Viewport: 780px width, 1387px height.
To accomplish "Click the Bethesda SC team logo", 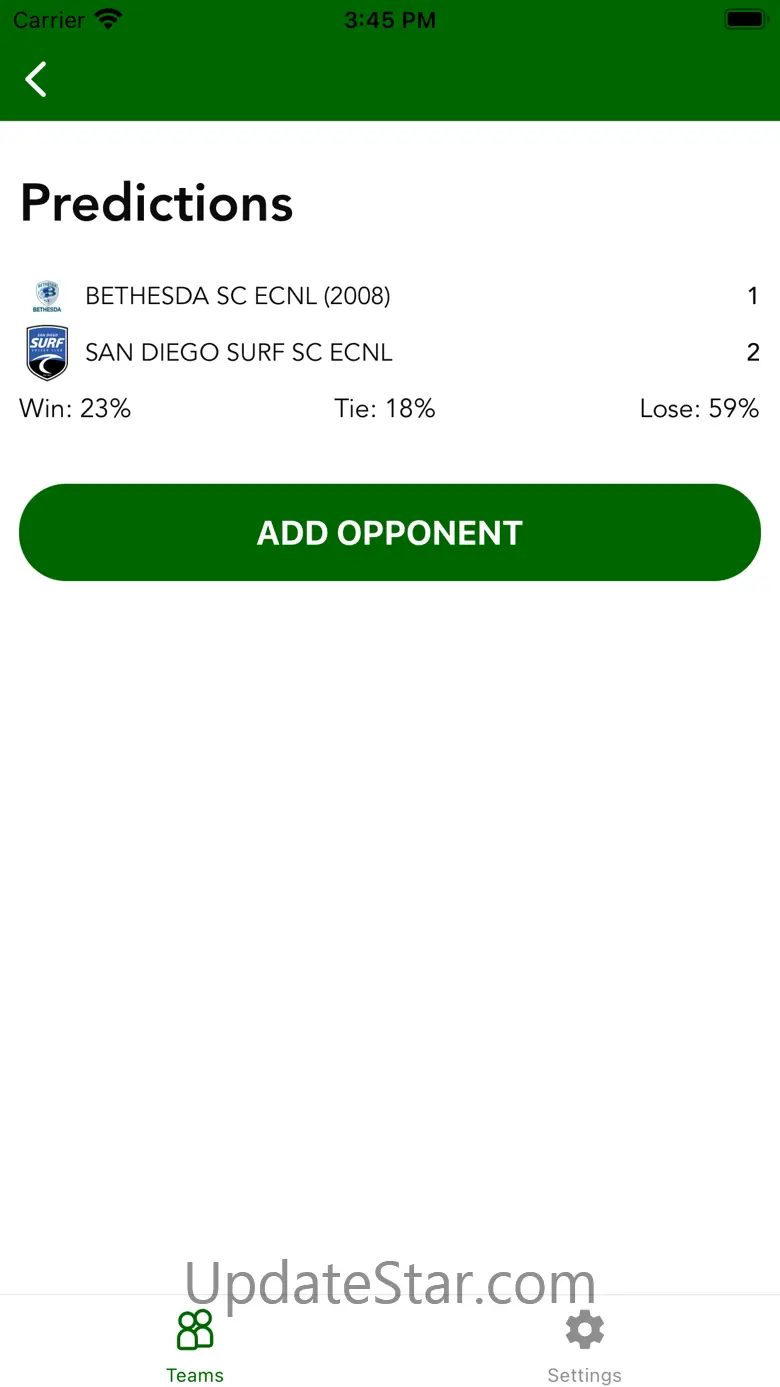I will coord(47,296).
